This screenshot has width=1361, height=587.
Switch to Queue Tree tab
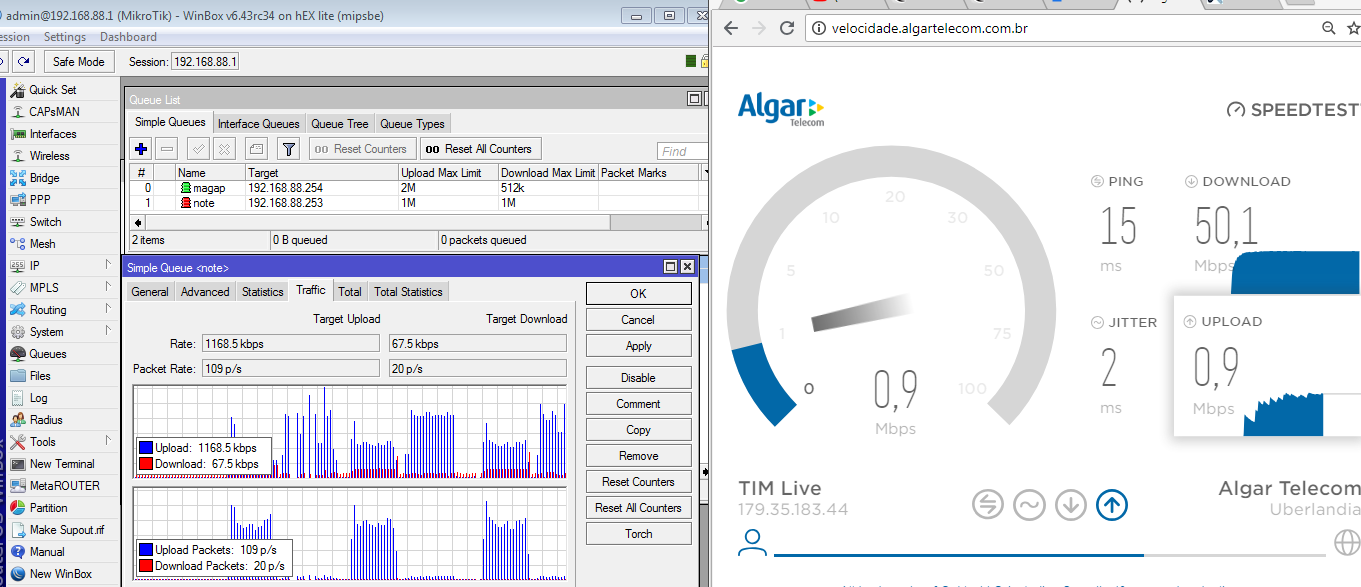[x=340, y=124]
